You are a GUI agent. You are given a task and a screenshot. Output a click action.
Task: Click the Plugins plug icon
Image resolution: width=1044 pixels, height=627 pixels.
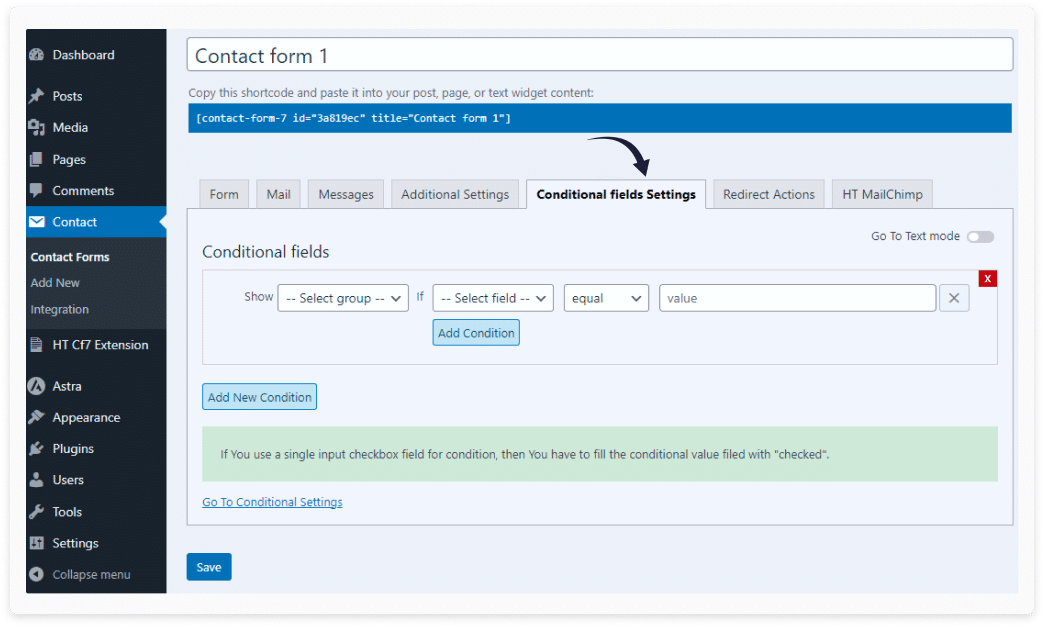click(x=37, y=449)
